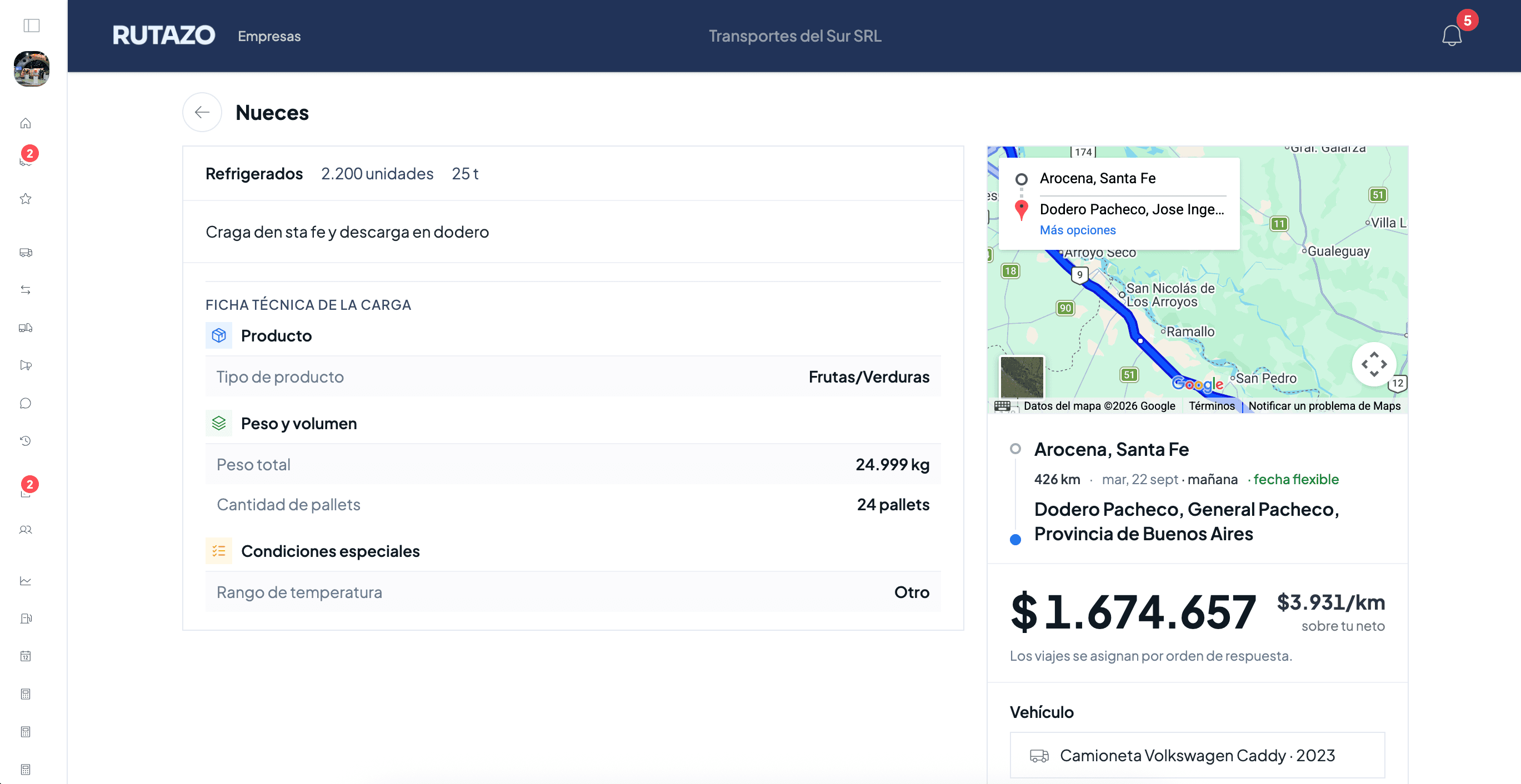The image size is (1521, 784).
Task: Click Más opciones on the map card
Action: click(x=1078, y=230)
